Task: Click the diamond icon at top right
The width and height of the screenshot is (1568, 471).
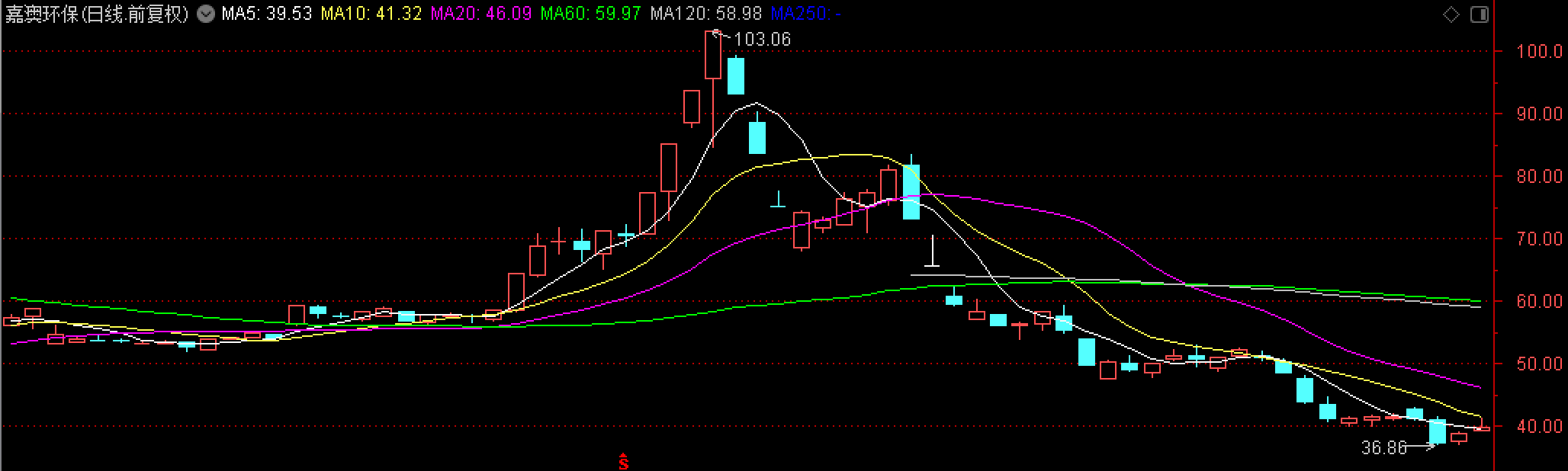Action: (1451, 14)
